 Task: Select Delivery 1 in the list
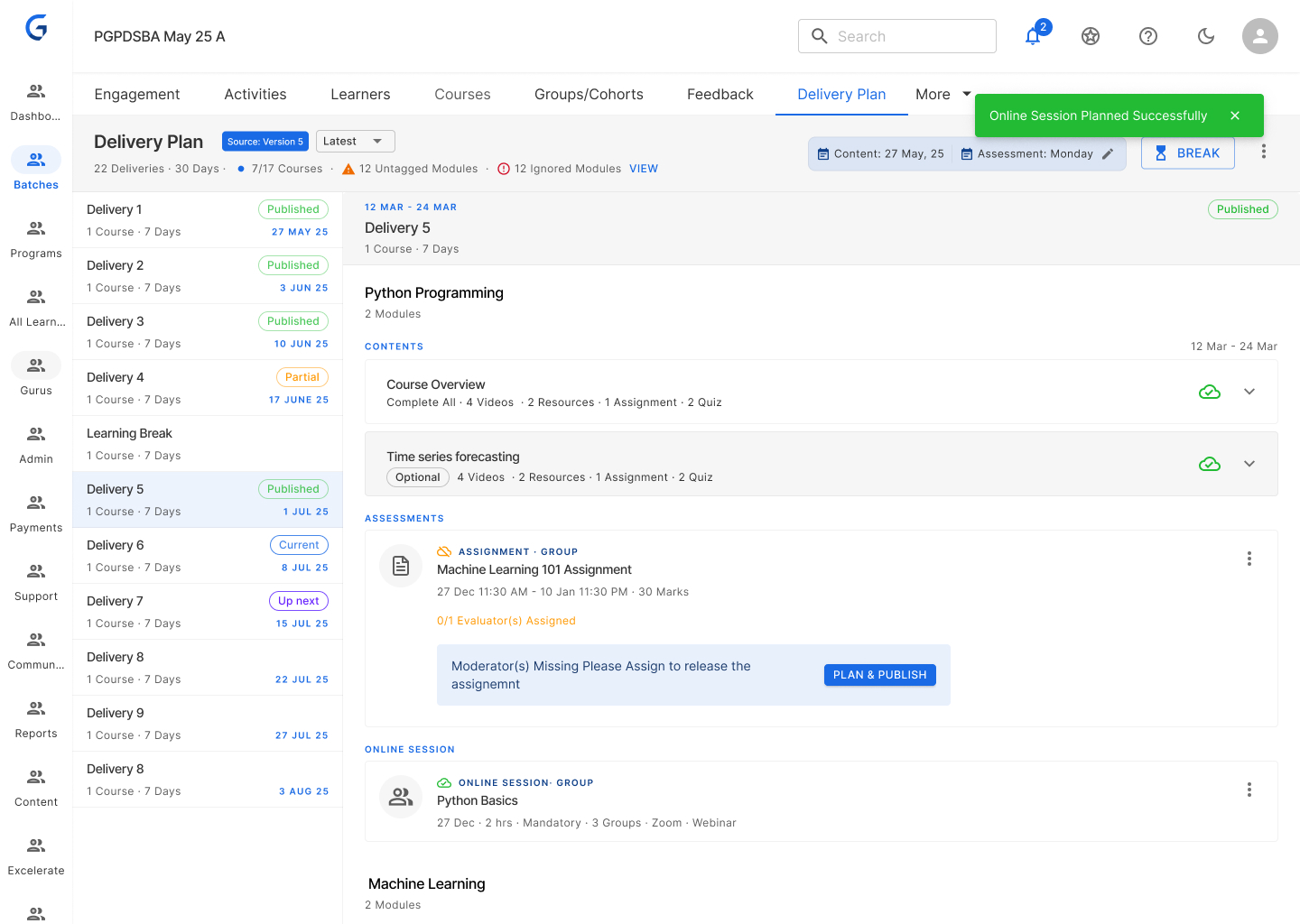(x=208, y=220)
